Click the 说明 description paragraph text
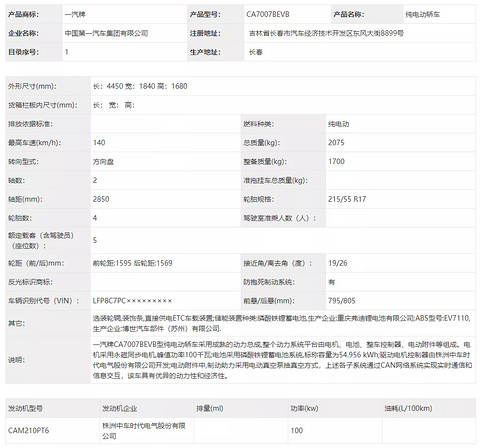The image size is (480, 448). 282,360
